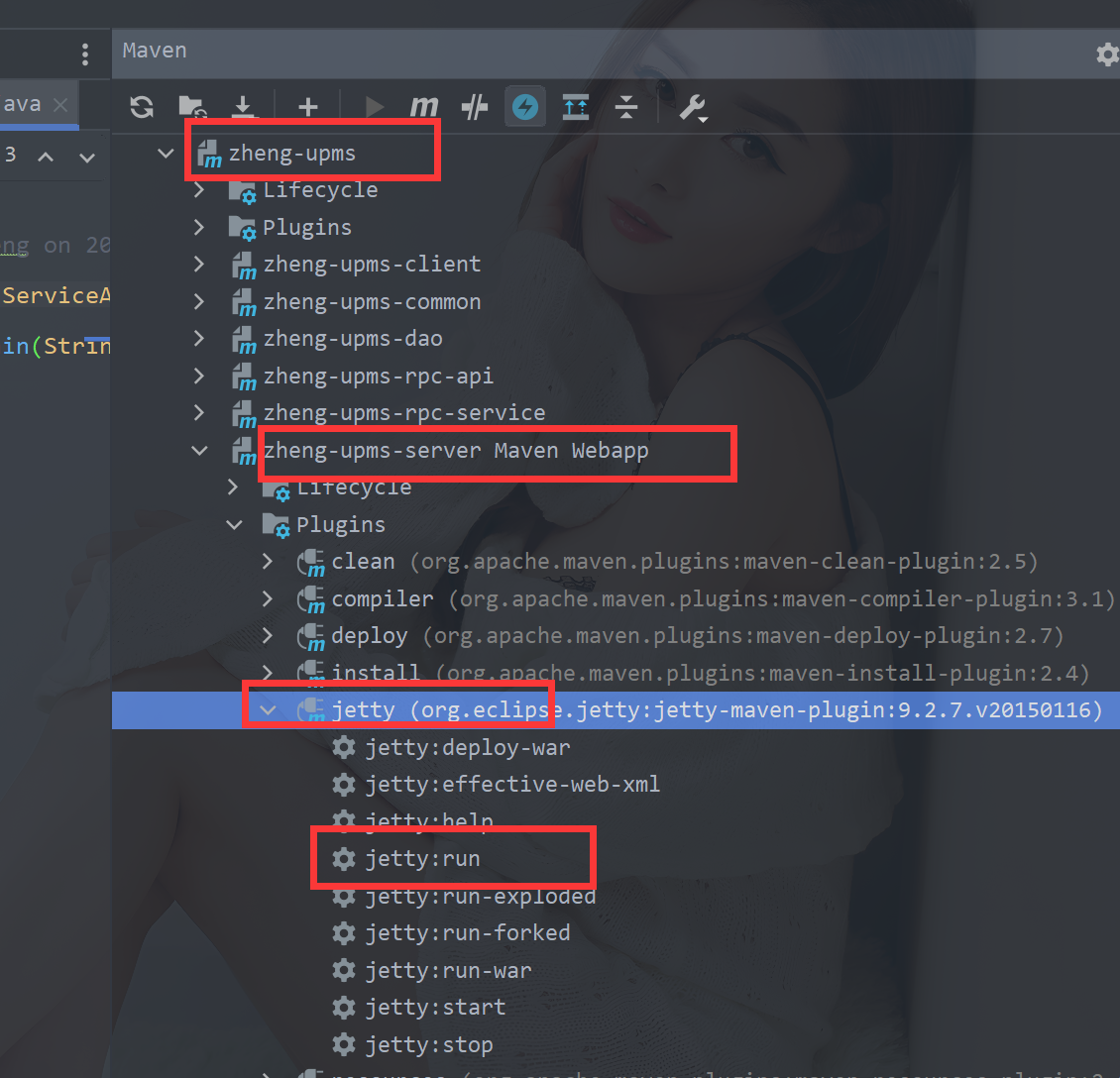Click the Add Maven Projects plus icon
The image size is (1120, 1078).
point(308,107)
